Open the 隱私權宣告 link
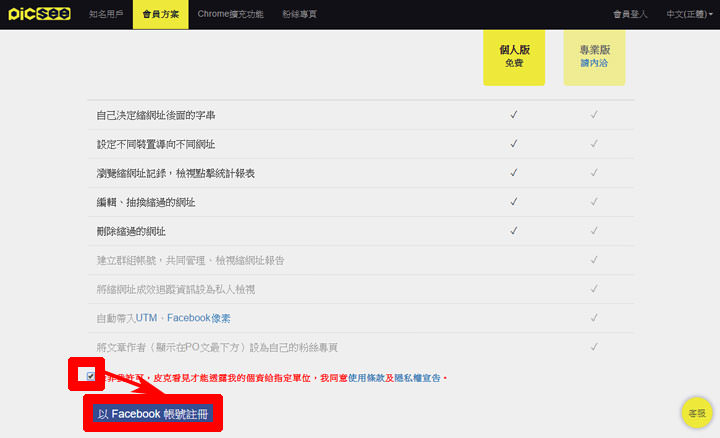 (x=417, y=378)
